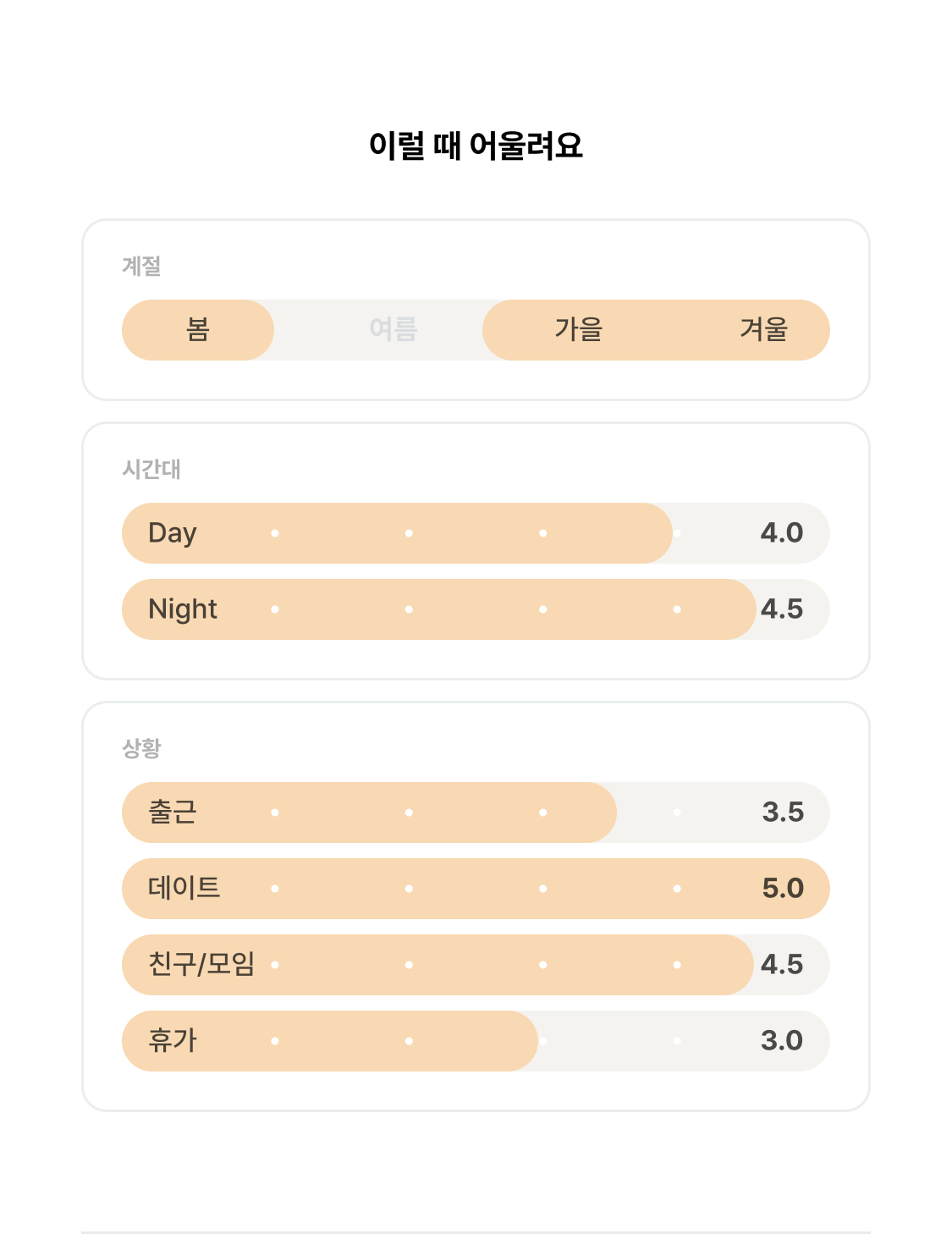The image size is (952, 1234).
Task: Click the 3.5 score on 출근
Action: (783, 813)
